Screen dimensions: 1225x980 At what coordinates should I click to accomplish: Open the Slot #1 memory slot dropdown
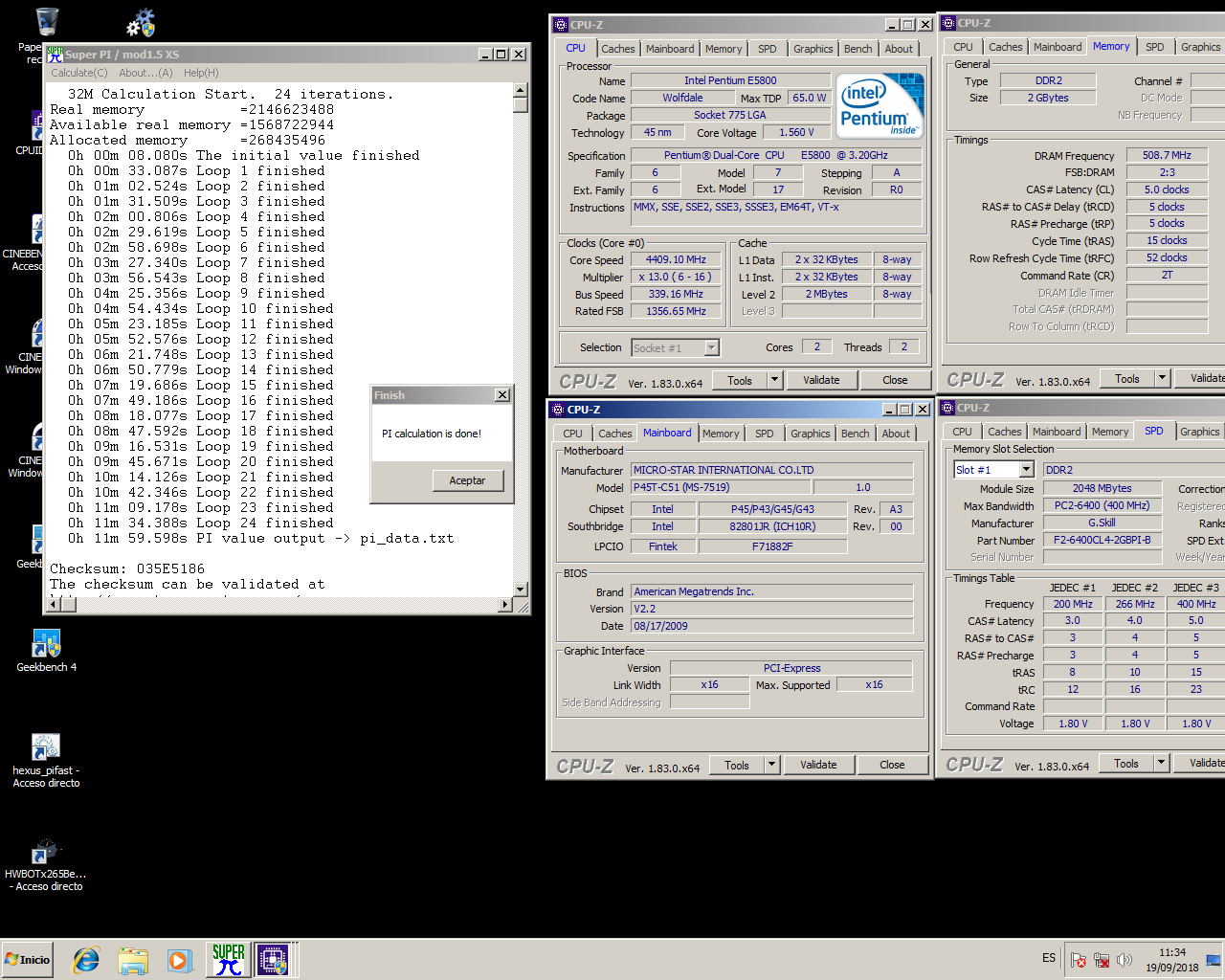coord(1026,470)
